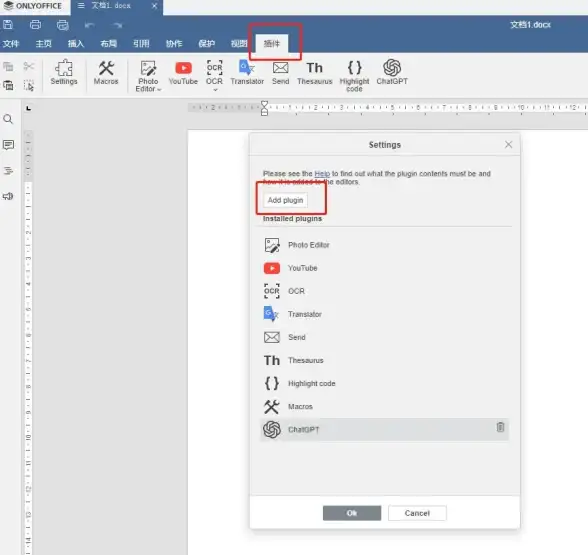
Task: Click Cancel in the Settings dialog
Action: tap(417, 513)
